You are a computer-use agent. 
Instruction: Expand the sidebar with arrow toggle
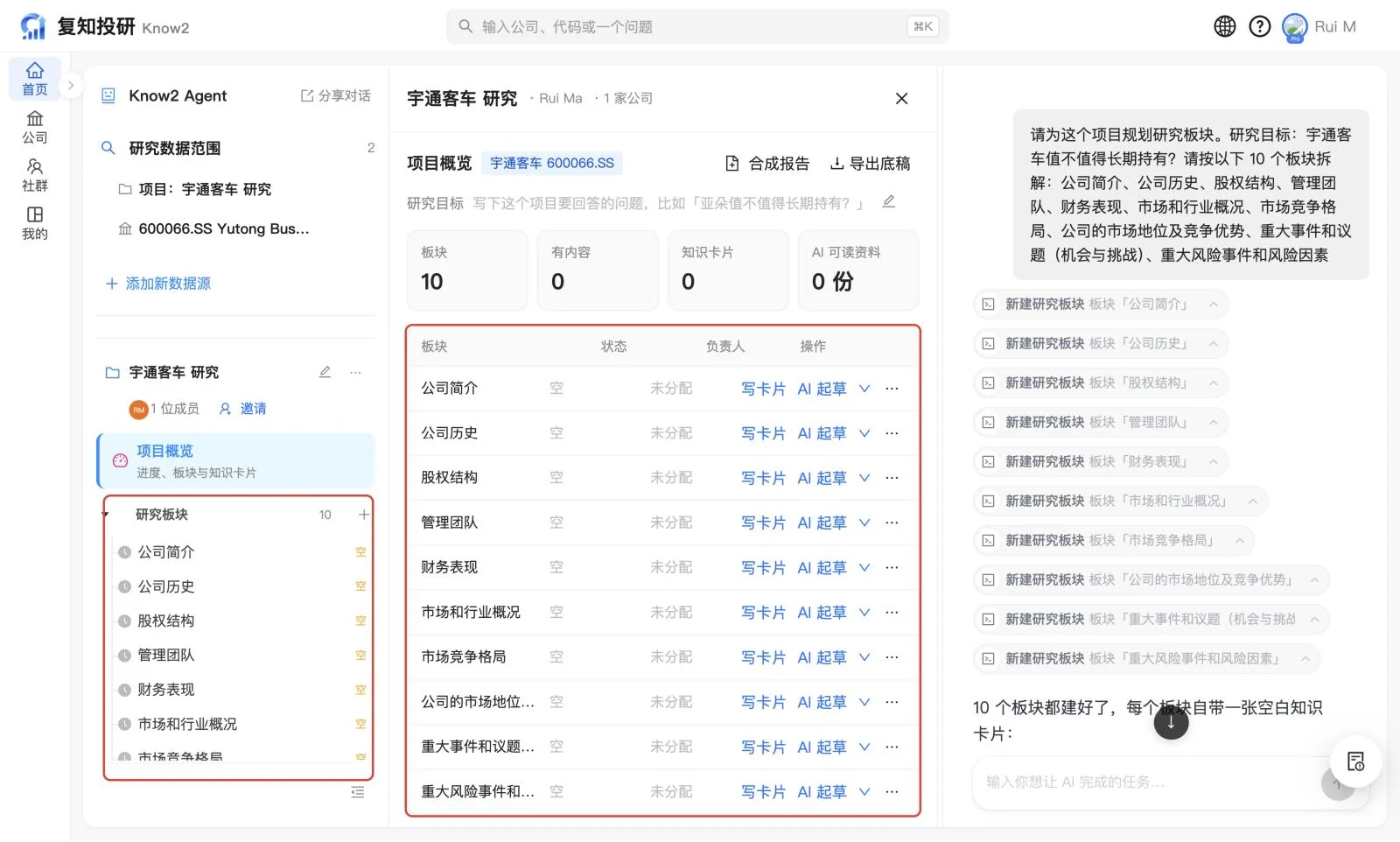point(71,86)
